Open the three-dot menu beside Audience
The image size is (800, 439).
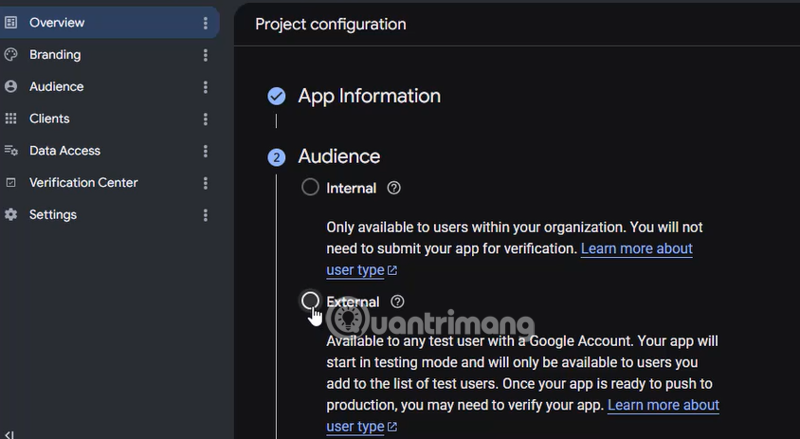point(205,87)
